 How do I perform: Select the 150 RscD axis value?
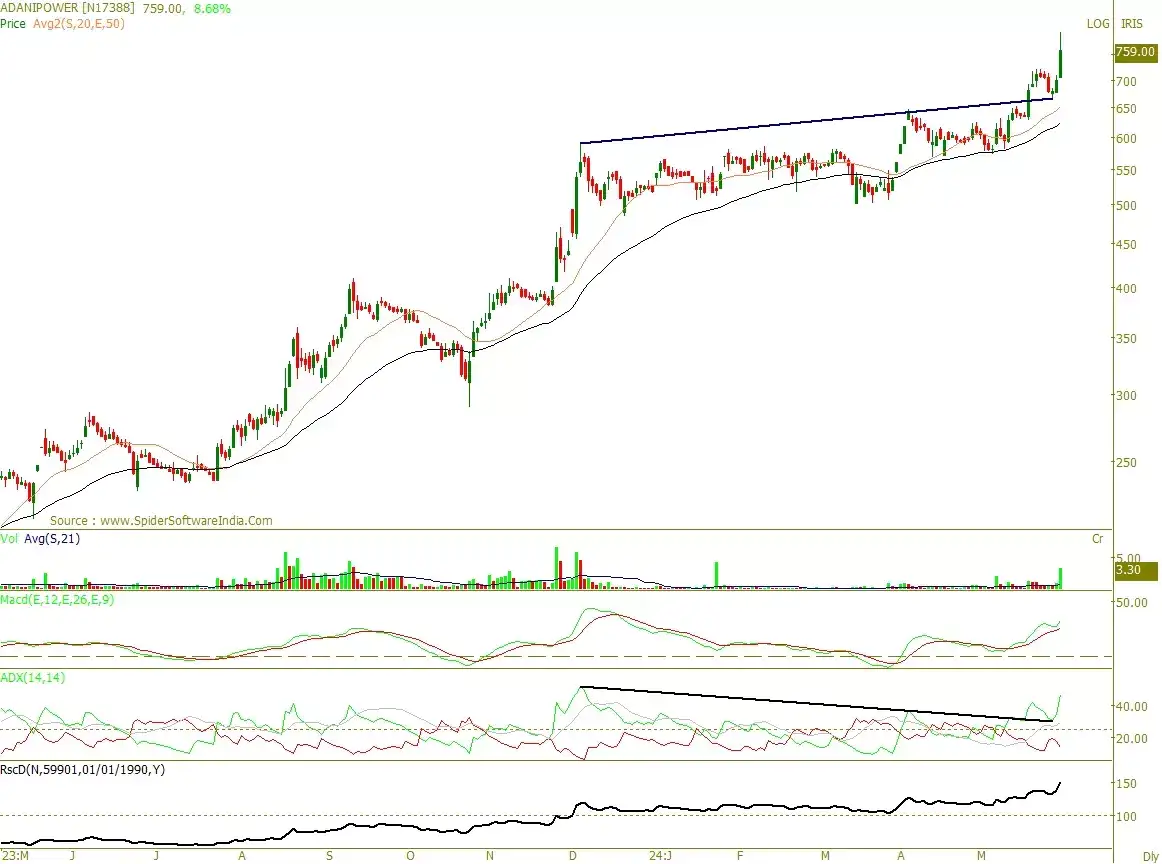coord(1126,784)
